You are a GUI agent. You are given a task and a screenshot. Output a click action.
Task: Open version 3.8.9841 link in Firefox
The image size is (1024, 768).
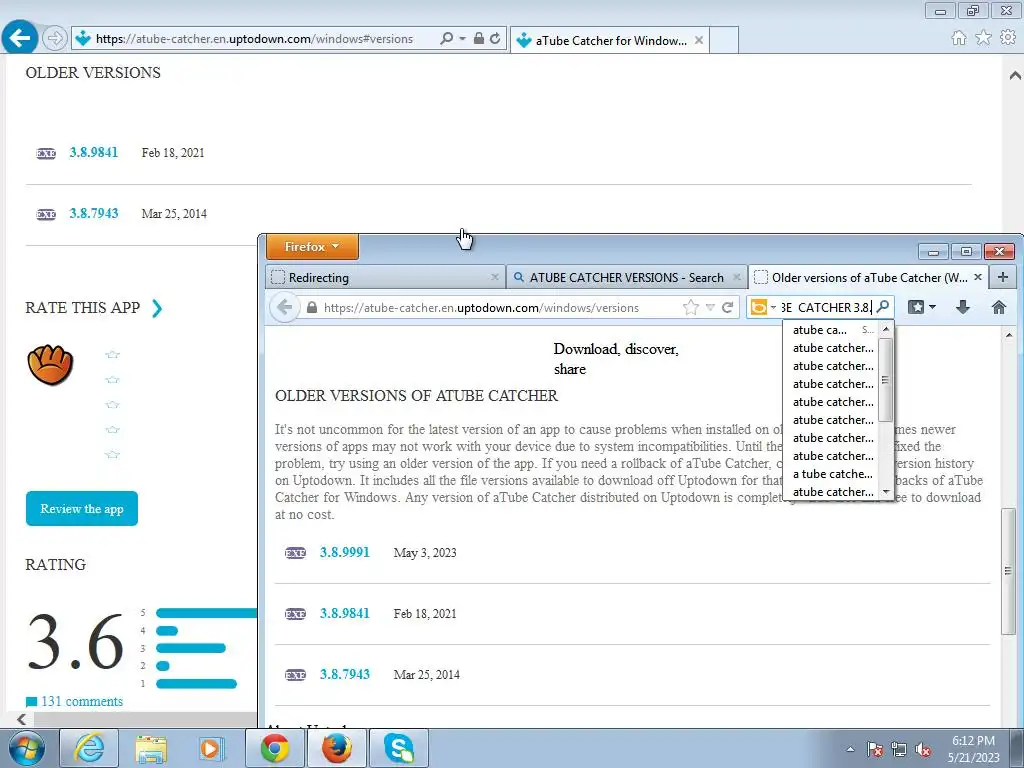coord(344,613)
